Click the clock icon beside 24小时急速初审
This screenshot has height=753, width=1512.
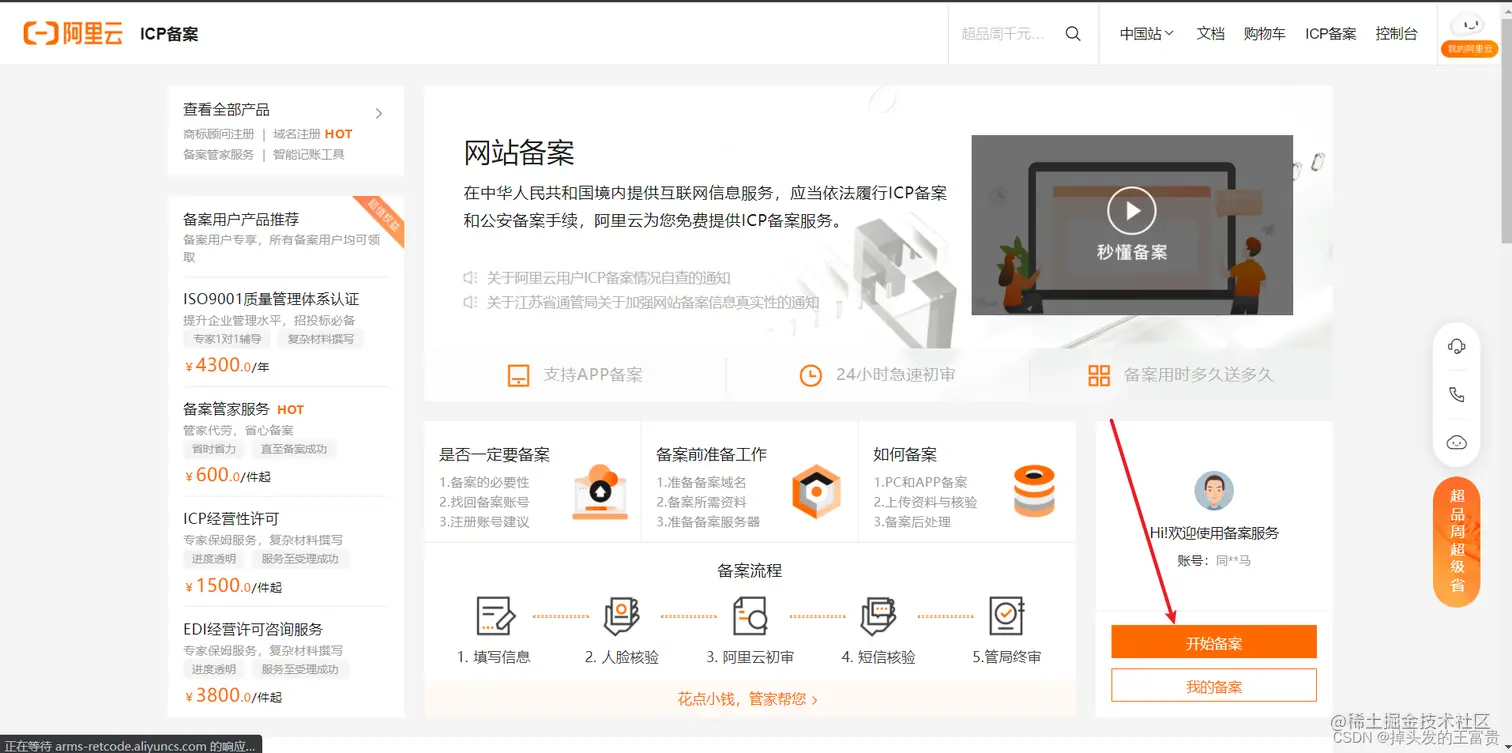click(x=810, y=375)
